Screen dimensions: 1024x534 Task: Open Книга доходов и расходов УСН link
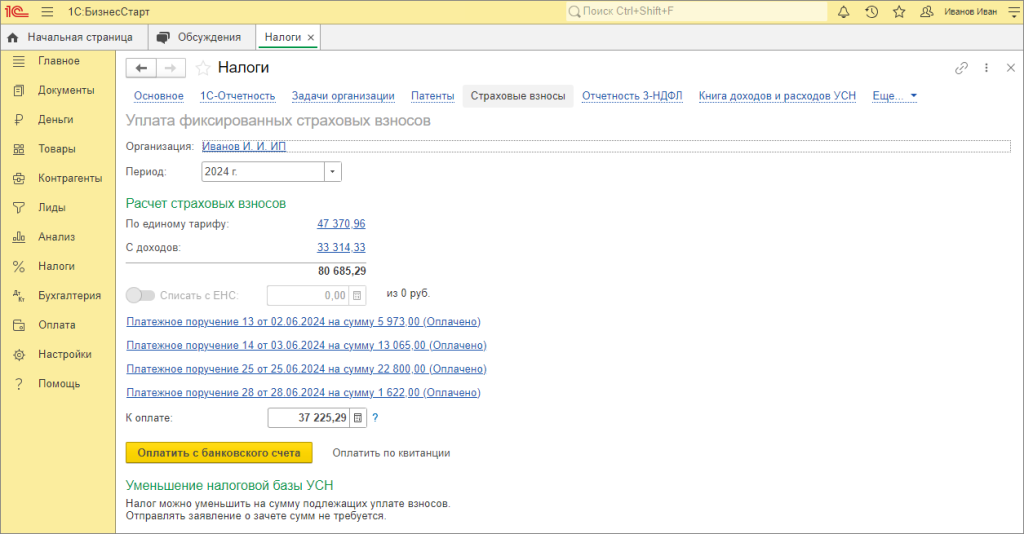coord(777,96)
